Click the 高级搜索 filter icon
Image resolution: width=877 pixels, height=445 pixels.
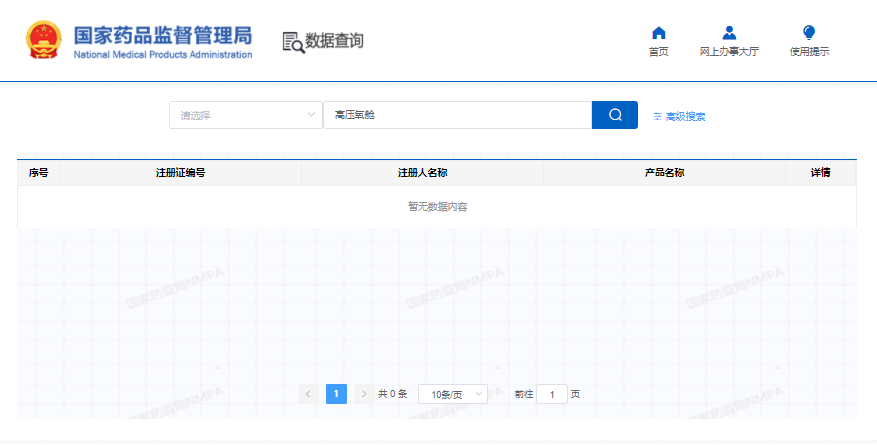point(658,116)
